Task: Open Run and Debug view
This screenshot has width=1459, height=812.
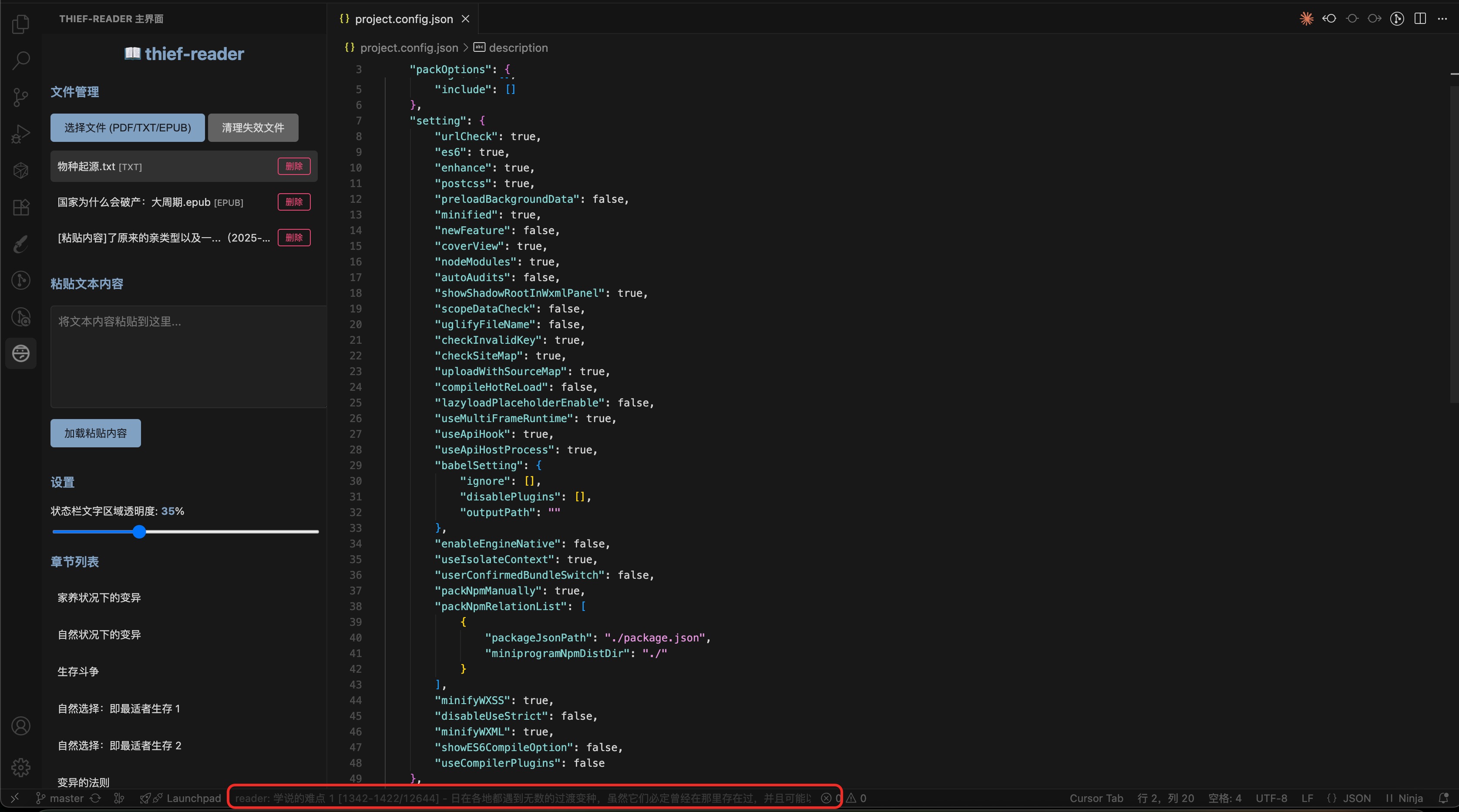Action: [21, 134]
